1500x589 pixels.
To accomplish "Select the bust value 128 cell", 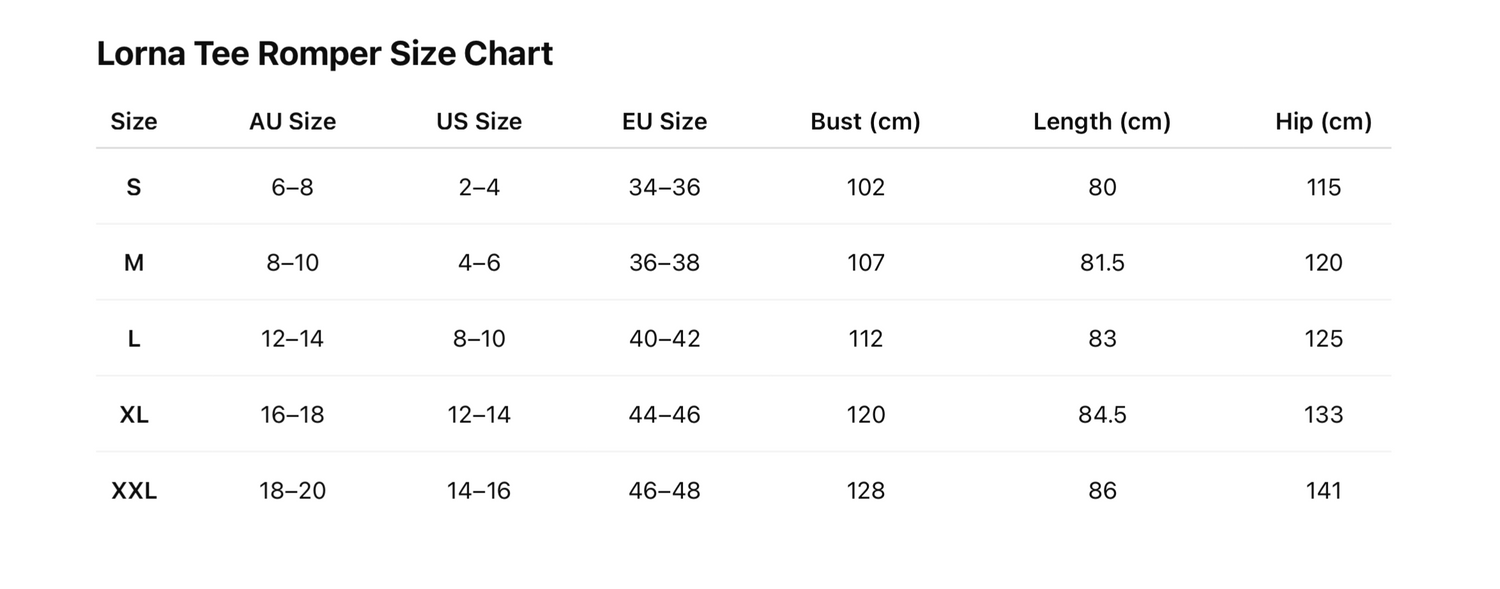I will coord(866,491).
